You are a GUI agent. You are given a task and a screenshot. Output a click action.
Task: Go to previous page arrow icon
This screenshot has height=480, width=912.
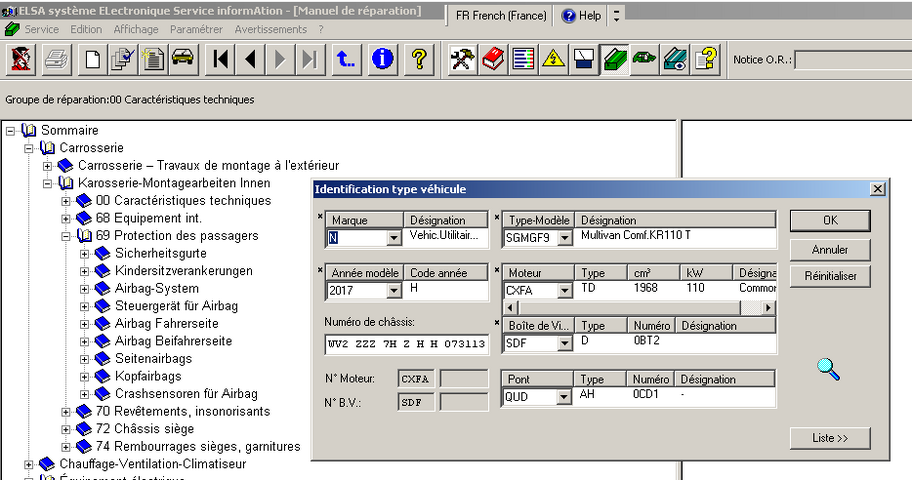coord(251,59)
